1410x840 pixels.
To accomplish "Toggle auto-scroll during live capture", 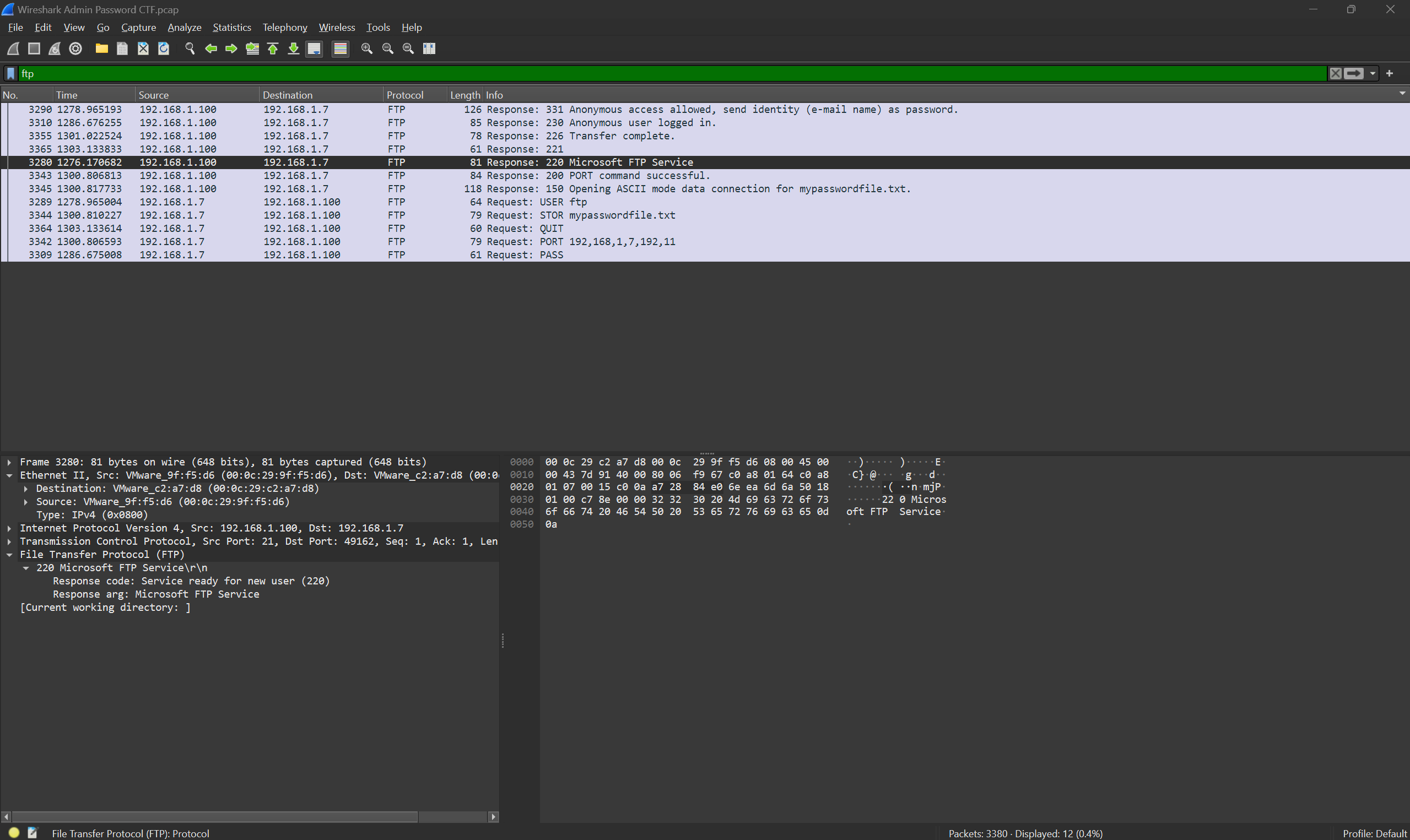I will coord(314,48).
